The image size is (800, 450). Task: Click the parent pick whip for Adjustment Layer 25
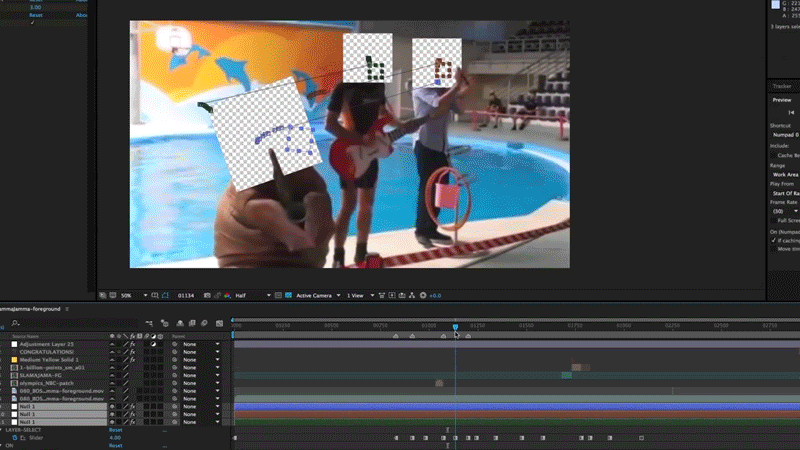coord(175,344)
